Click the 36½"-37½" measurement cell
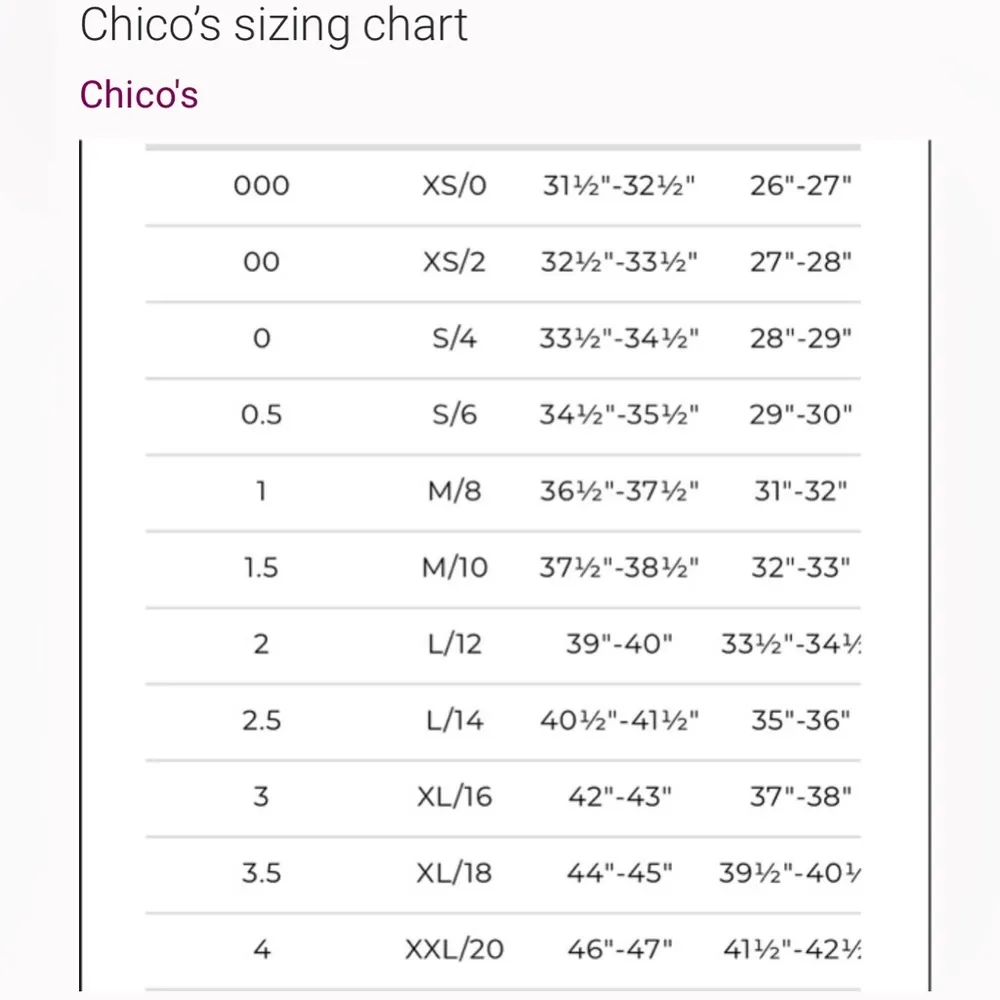 coord(619,492)
